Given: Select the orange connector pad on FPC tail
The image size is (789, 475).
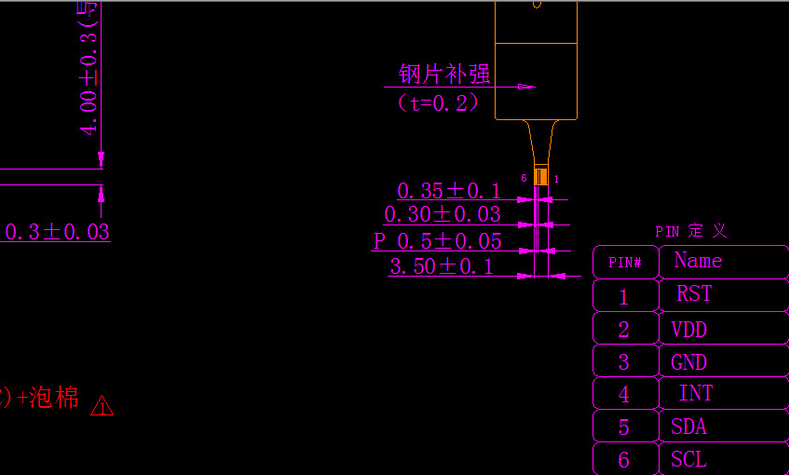Looking at the screenshot, I should pyautogui.click(x=541, y=177).
